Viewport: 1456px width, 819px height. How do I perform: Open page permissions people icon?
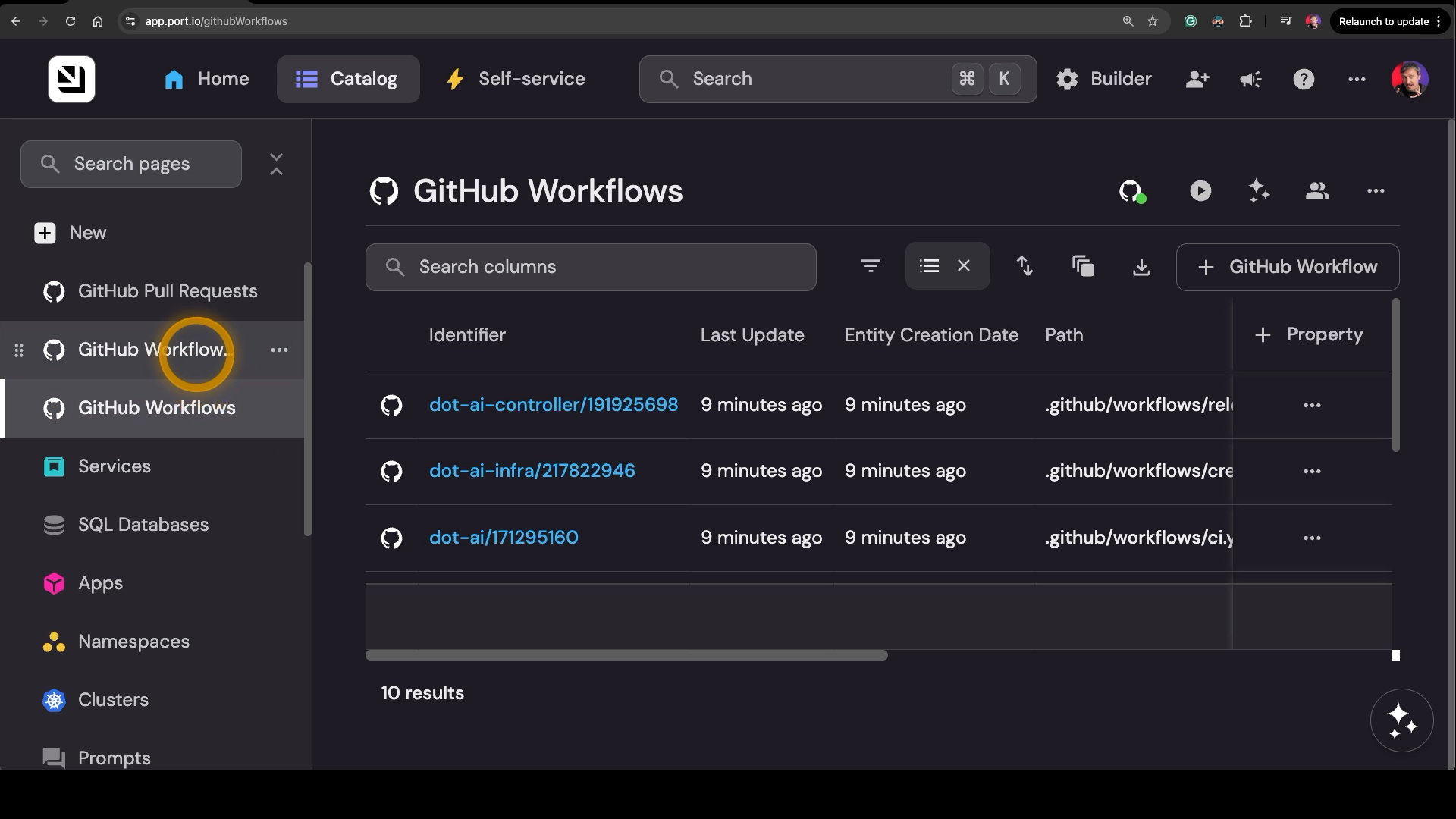(1317, 191)
